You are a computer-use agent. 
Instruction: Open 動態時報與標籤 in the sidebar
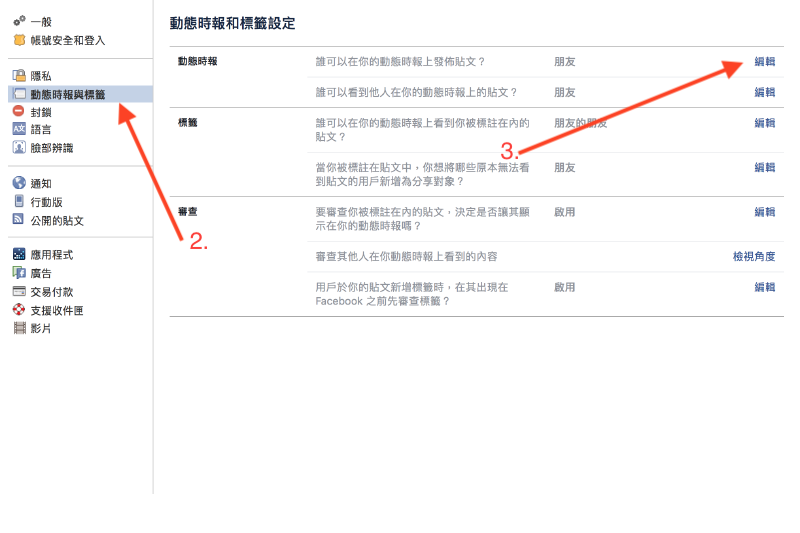68,94
